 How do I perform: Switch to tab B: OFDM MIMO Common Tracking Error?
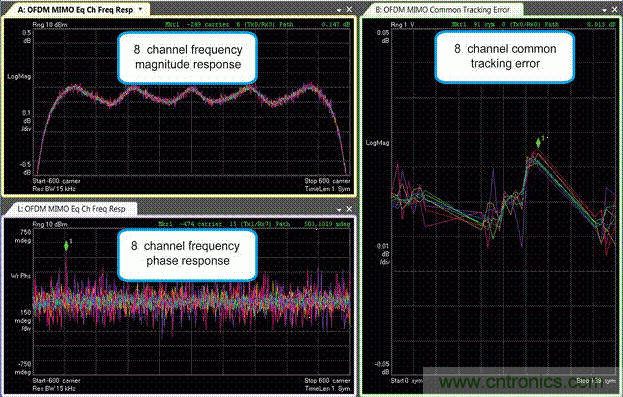(x=442, y=10)
